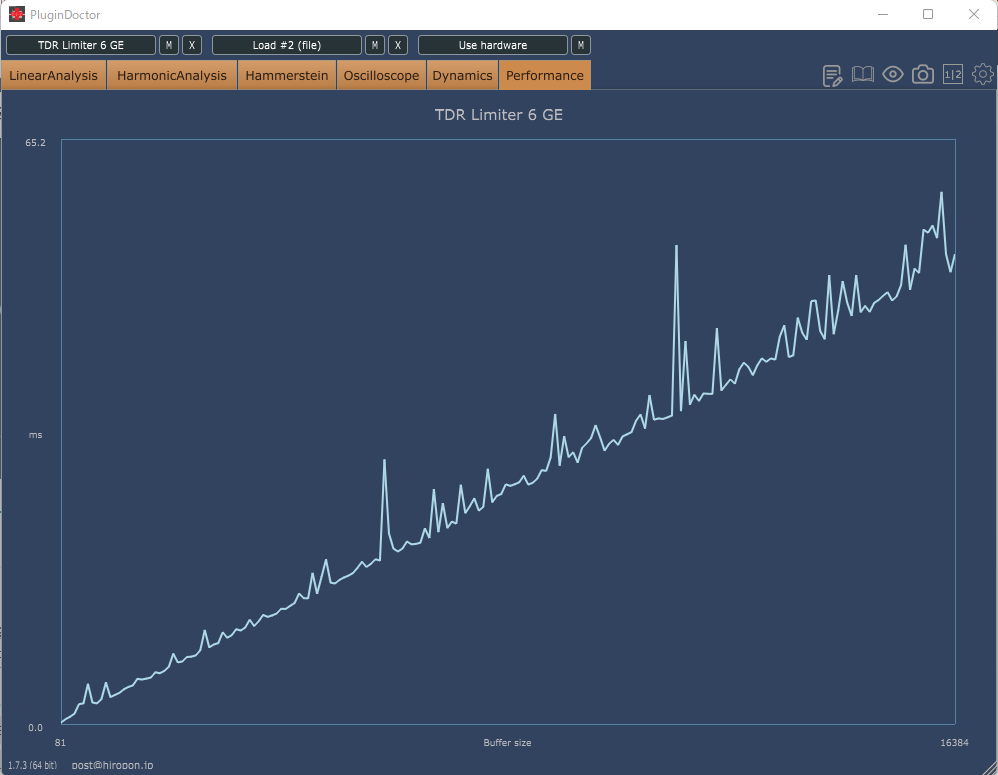Viewport: 998px width, 775px height.
Task: Minimize the PluginDoctor window
Action: [883, 14]
